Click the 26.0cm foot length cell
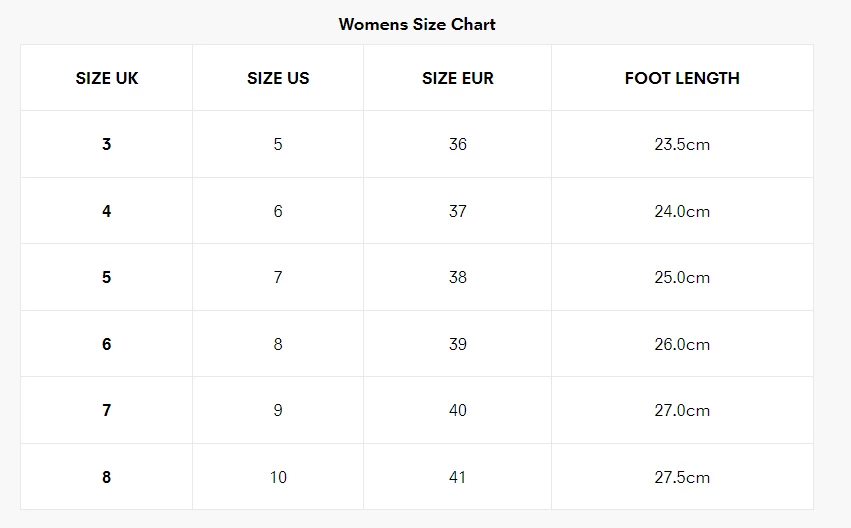 [682, 344]
